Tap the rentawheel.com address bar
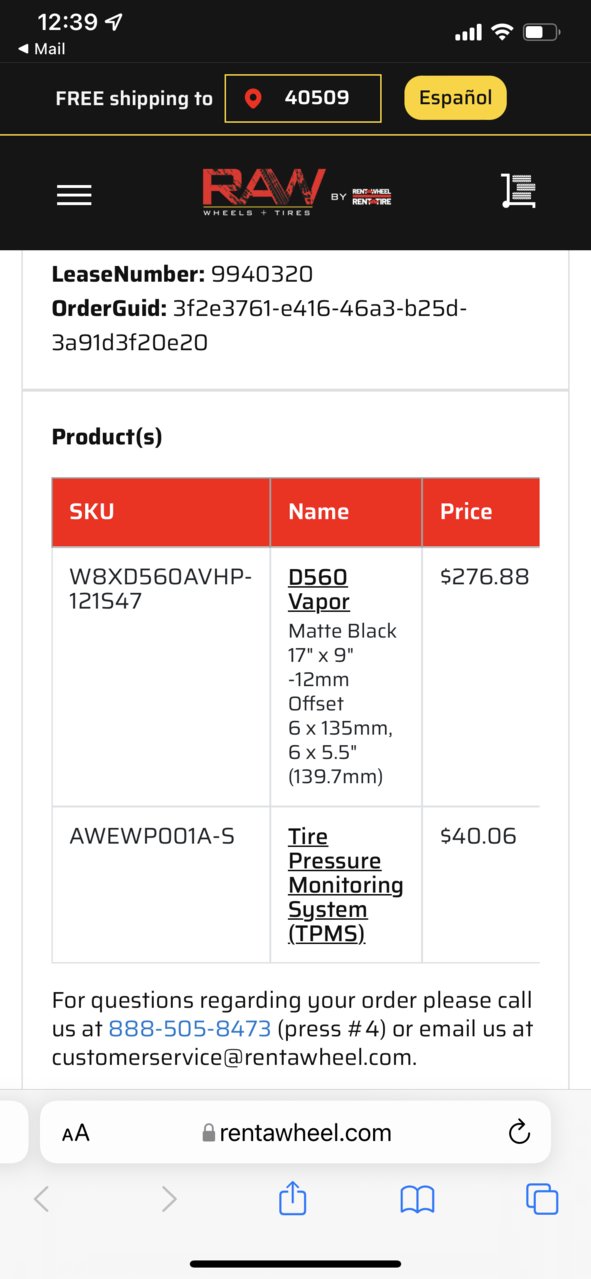Image resolution: width=591 pixels, height=1279 pixels. click(296, 1132)
